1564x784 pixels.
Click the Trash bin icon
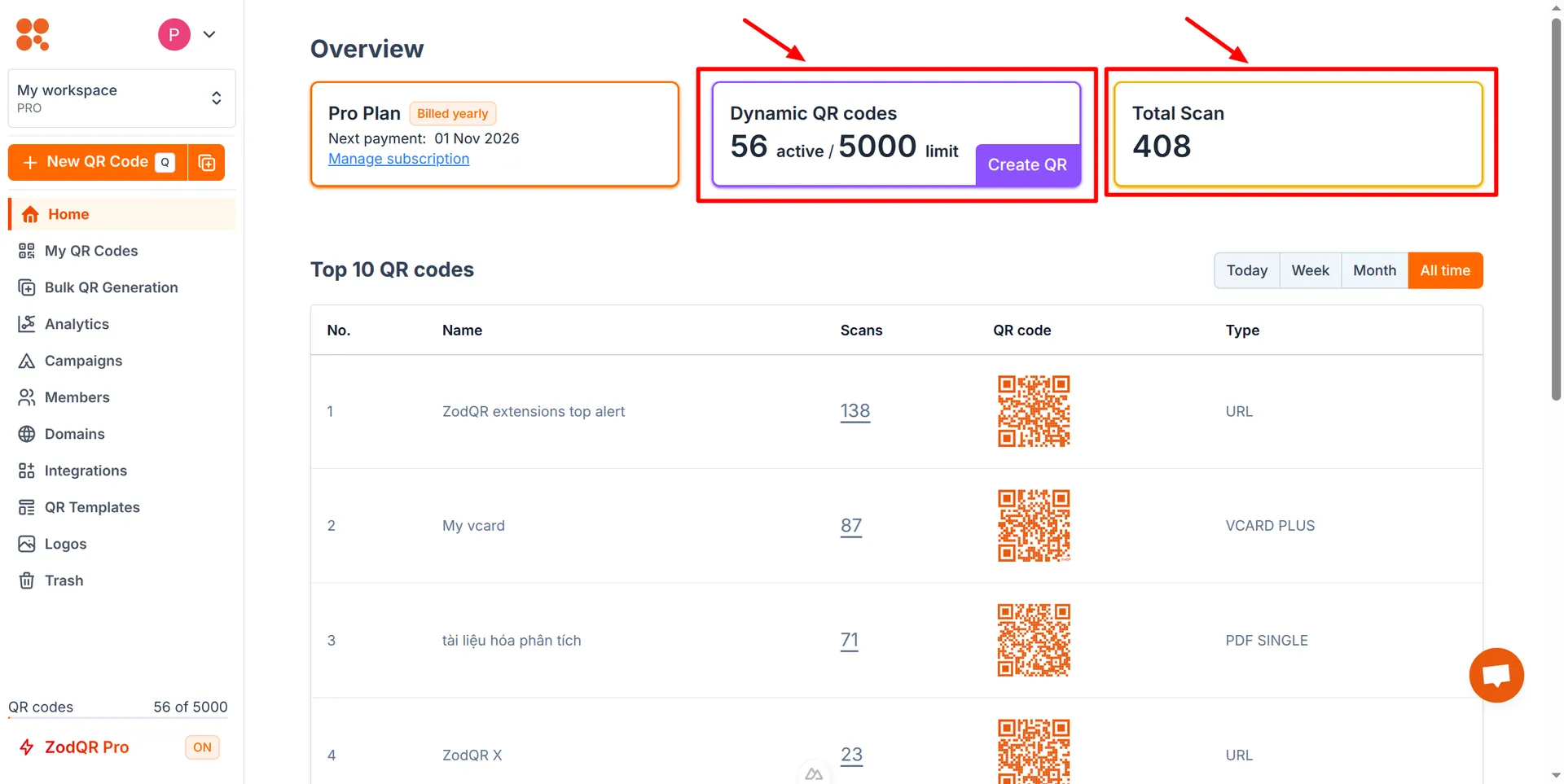coord(27,580)
